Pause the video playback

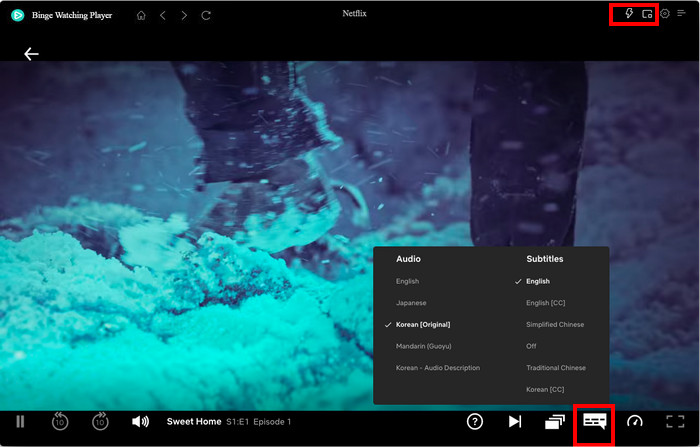pos(20,422)
